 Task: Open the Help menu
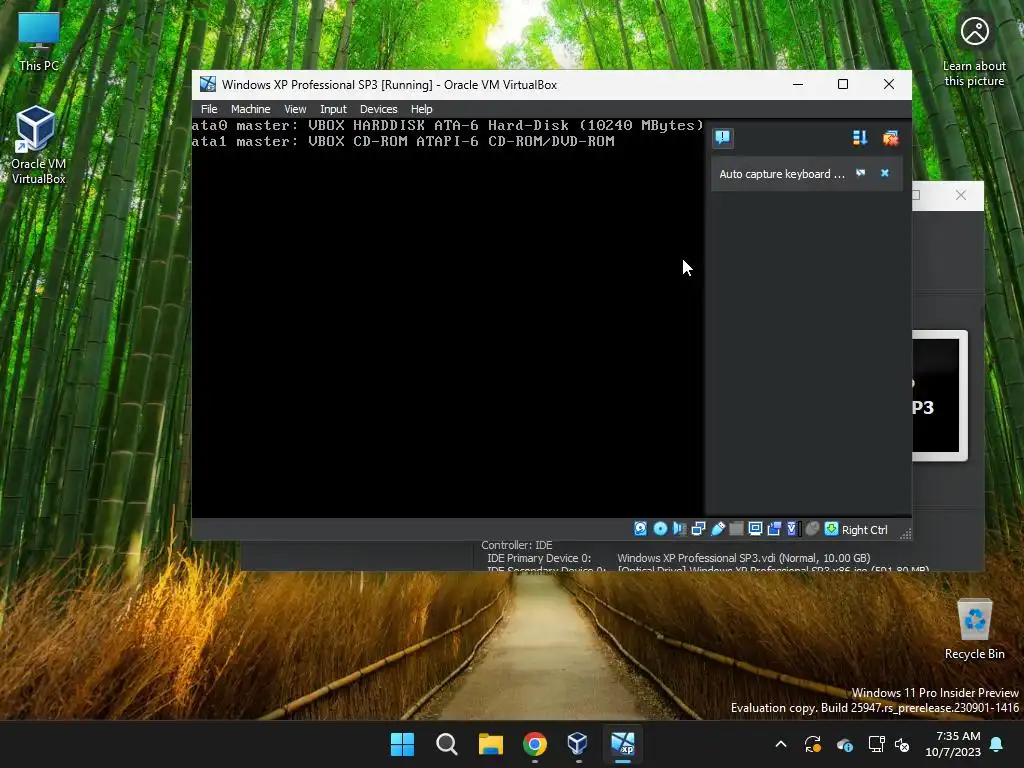click(x=421, y=109)
